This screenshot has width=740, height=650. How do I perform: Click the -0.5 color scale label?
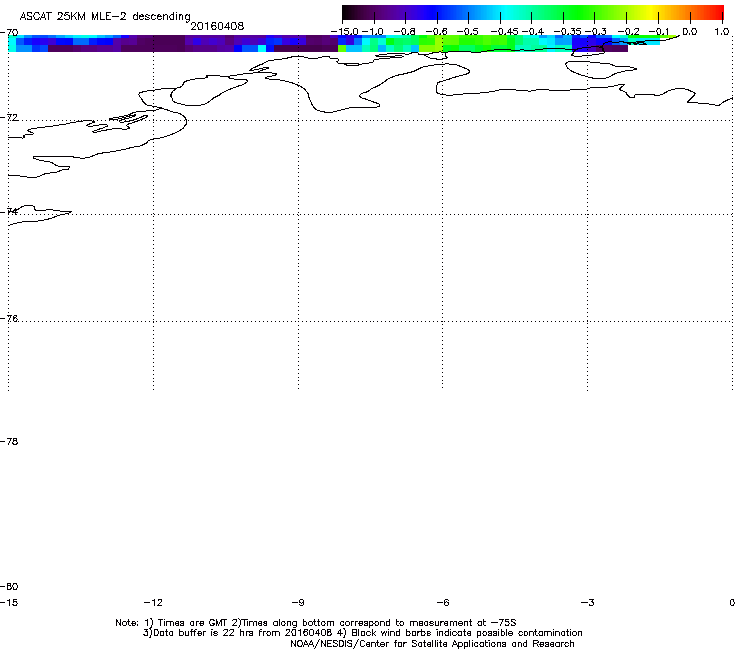468,32
